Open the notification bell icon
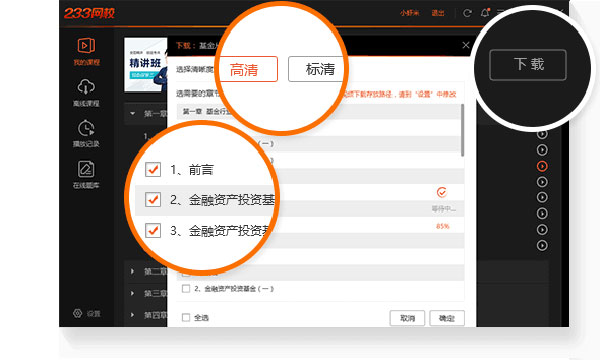Viewport: 600px width, 360px height. pos(485,13)
